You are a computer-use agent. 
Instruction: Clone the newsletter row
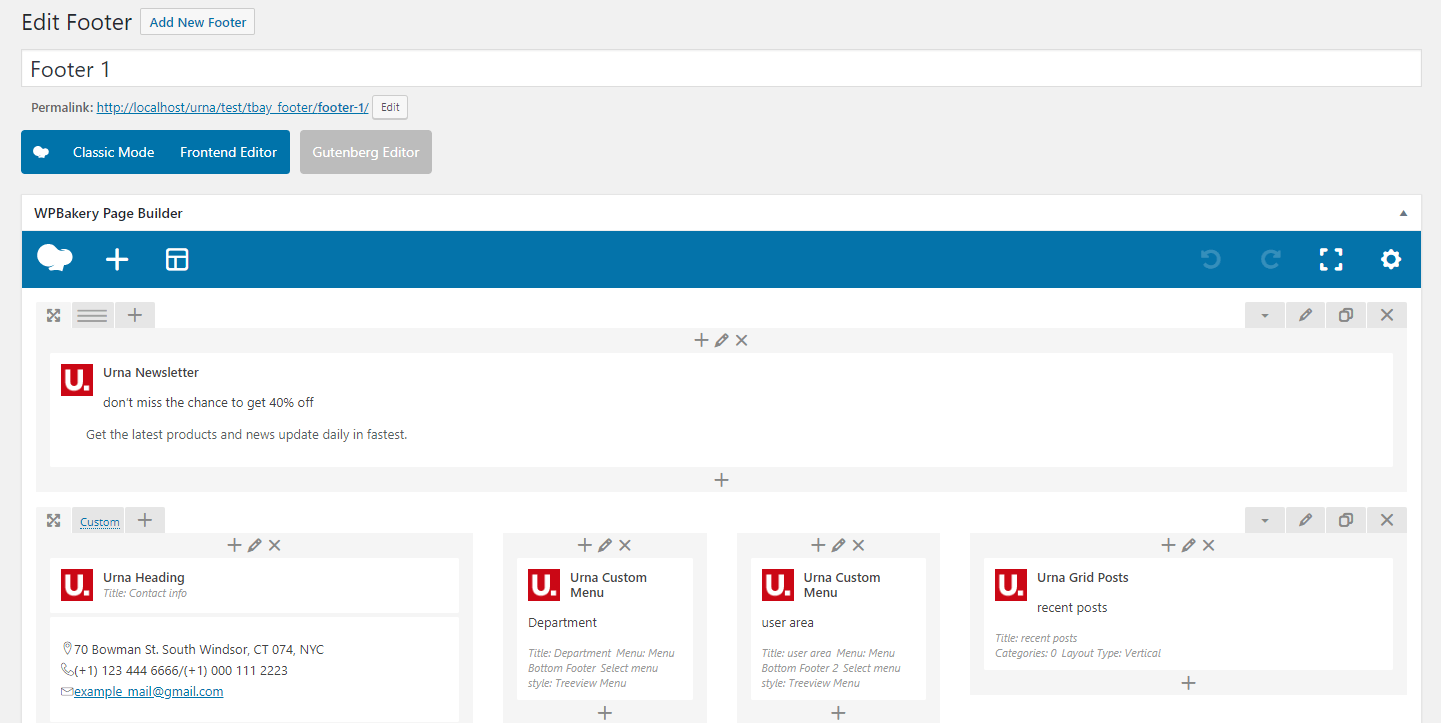[x=1346, y=315]
